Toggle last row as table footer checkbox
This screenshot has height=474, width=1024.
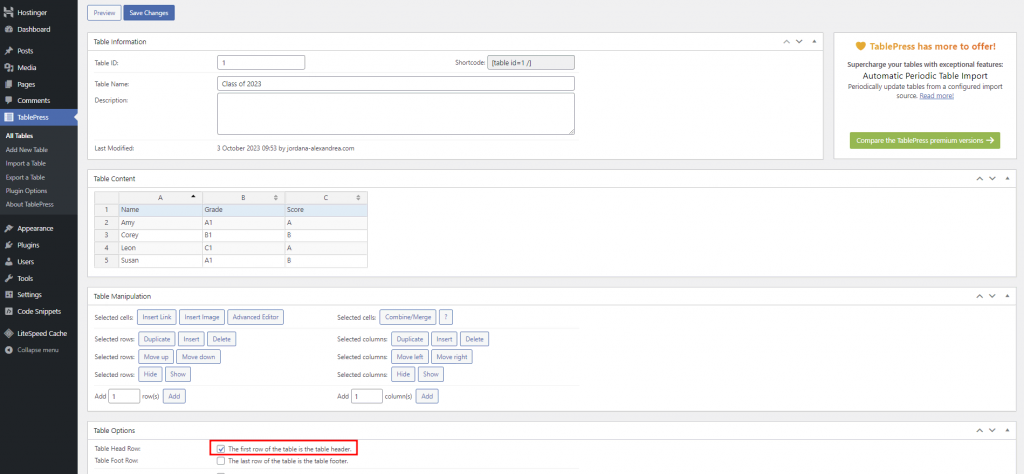point(221,461)
